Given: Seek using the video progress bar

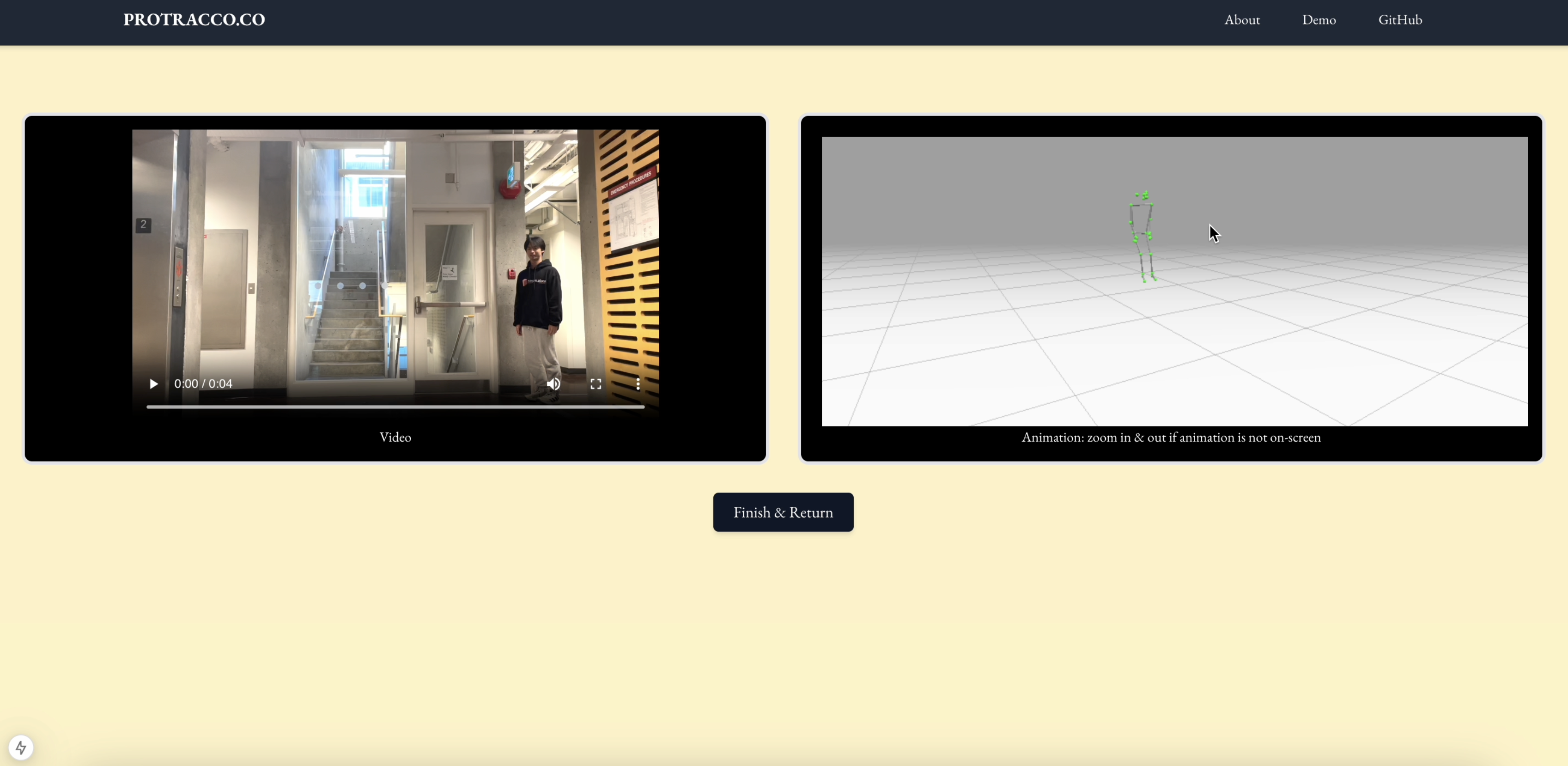Looking at the screenshot, I should point(395,407).
